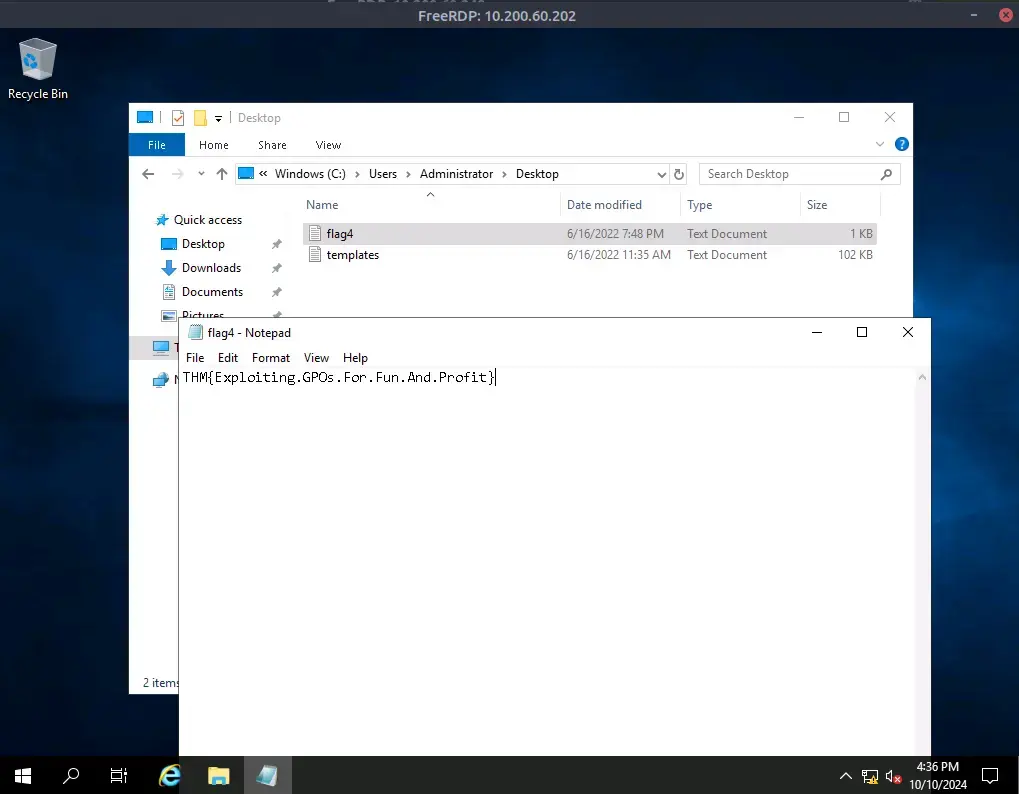Open Documents in the navigation pane

click(x=212, y=292)
